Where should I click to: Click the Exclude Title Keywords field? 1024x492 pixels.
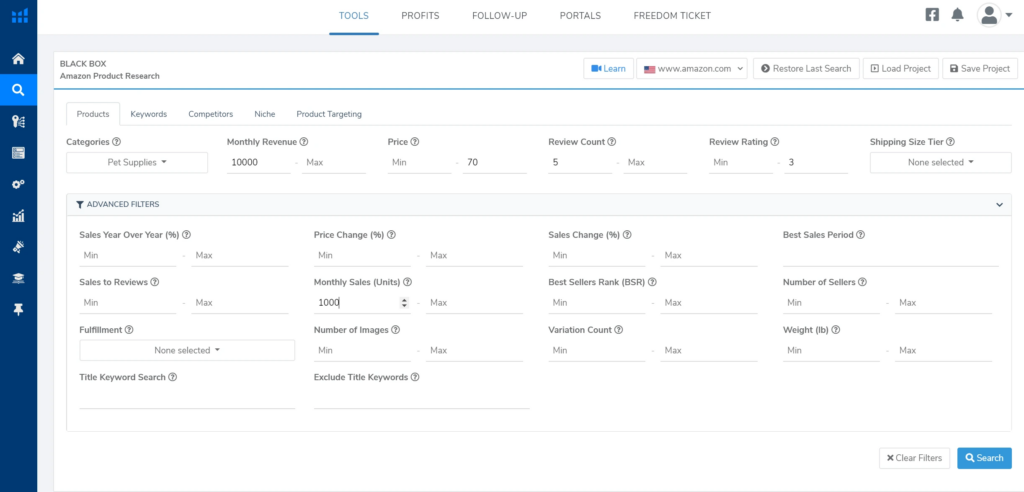point(421,398)
